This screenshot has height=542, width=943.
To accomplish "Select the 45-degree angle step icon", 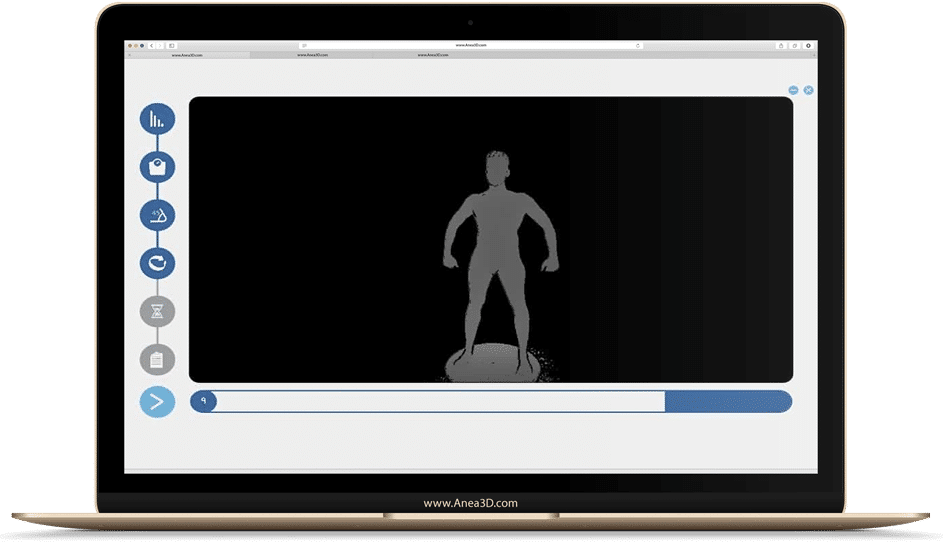I will tap(158, 215).
